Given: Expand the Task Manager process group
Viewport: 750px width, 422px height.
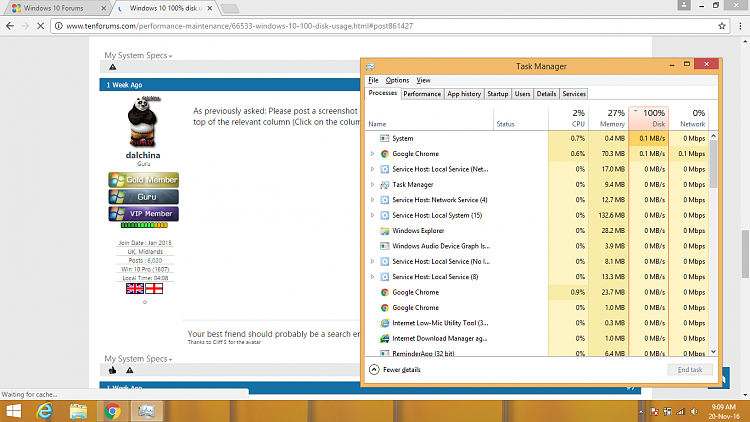Looking at the screenshot, I should (x=372, y=185).
